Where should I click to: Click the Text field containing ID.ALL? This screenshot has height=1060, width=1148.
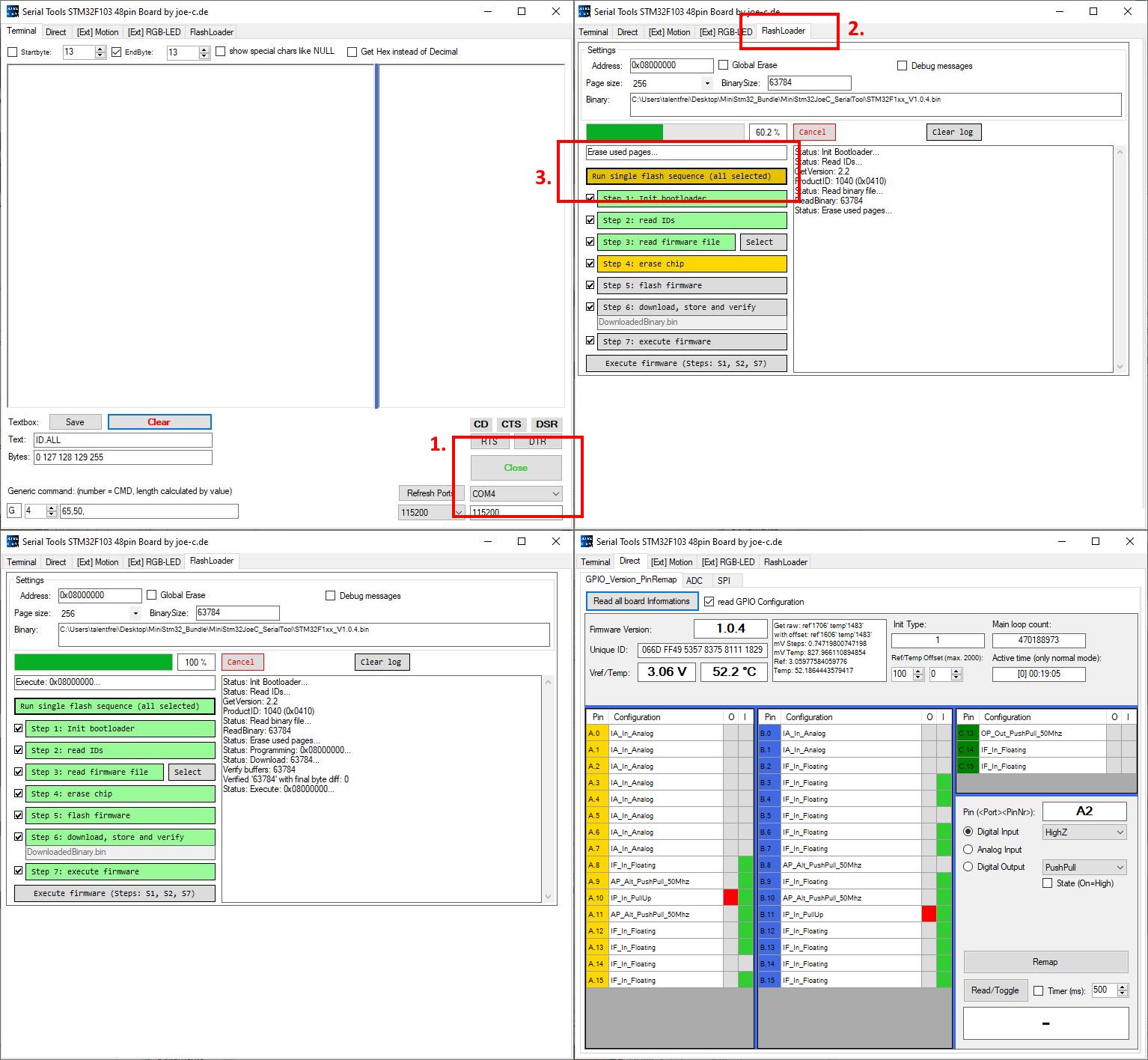pos(123,440)
